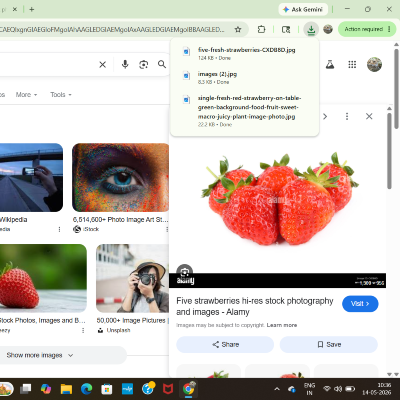Open the Wi-Fi network tray icon
Image resolution: width=400 pixels, height=400 pixels.
[327, 389]
